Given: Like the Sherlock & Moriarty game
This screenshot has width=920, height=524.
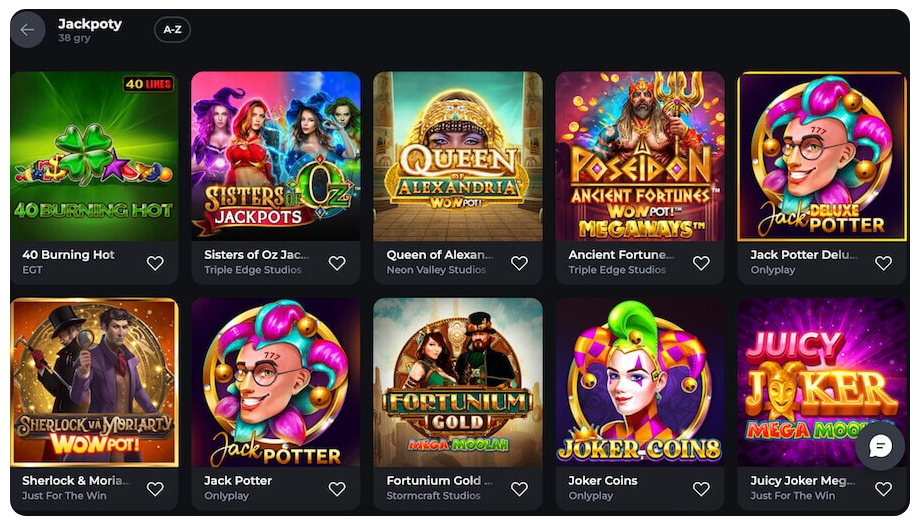Looking at the screenshot, I should (x=155, y=489).
